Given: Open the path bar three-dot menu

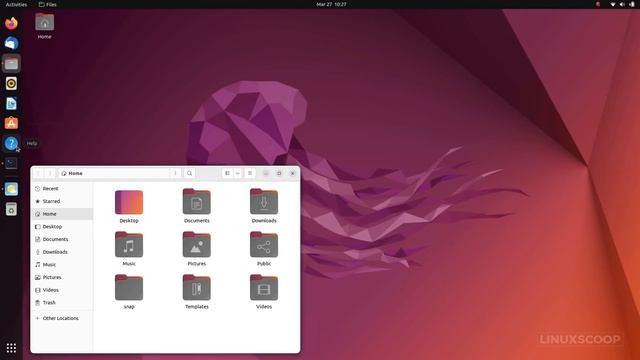Looking at the screenshot, I should (176, 173).
